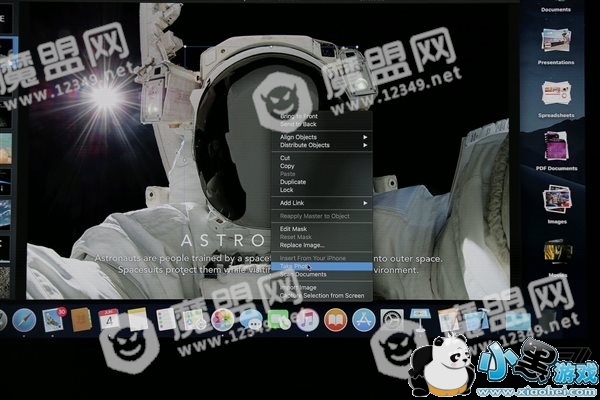
Task: Open the Presentations stack on desktop
Action: click(x=556, y=46)
